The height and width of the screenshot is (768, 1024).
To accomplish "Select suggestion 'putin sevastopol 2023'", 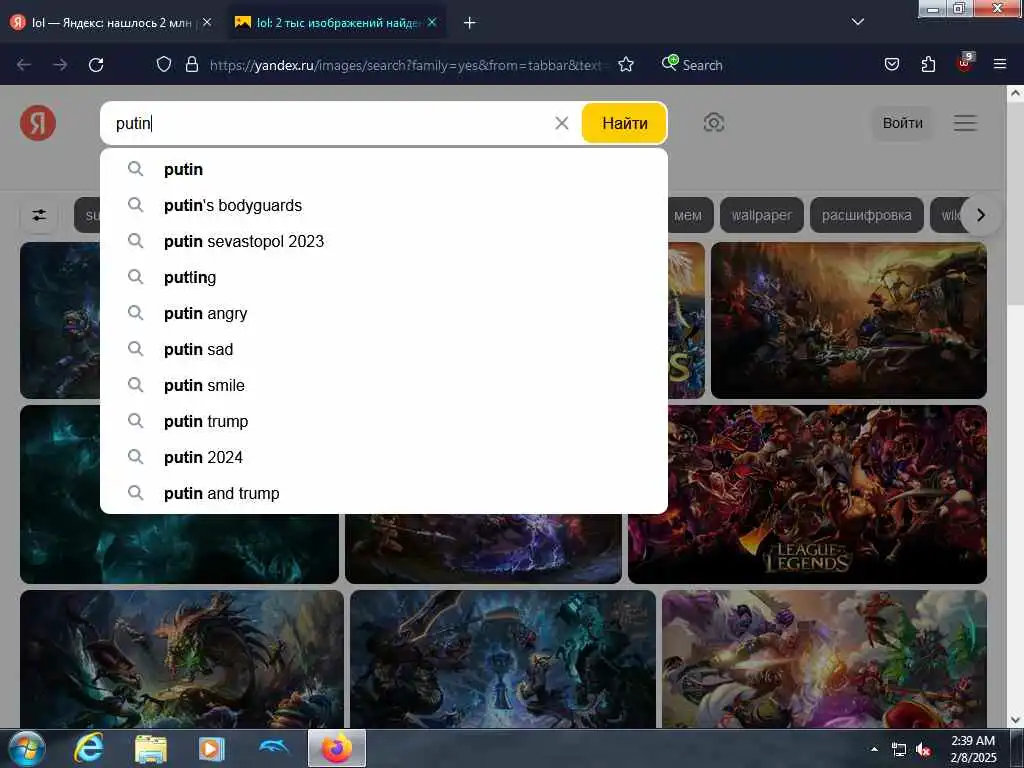I will pos(384,241).
